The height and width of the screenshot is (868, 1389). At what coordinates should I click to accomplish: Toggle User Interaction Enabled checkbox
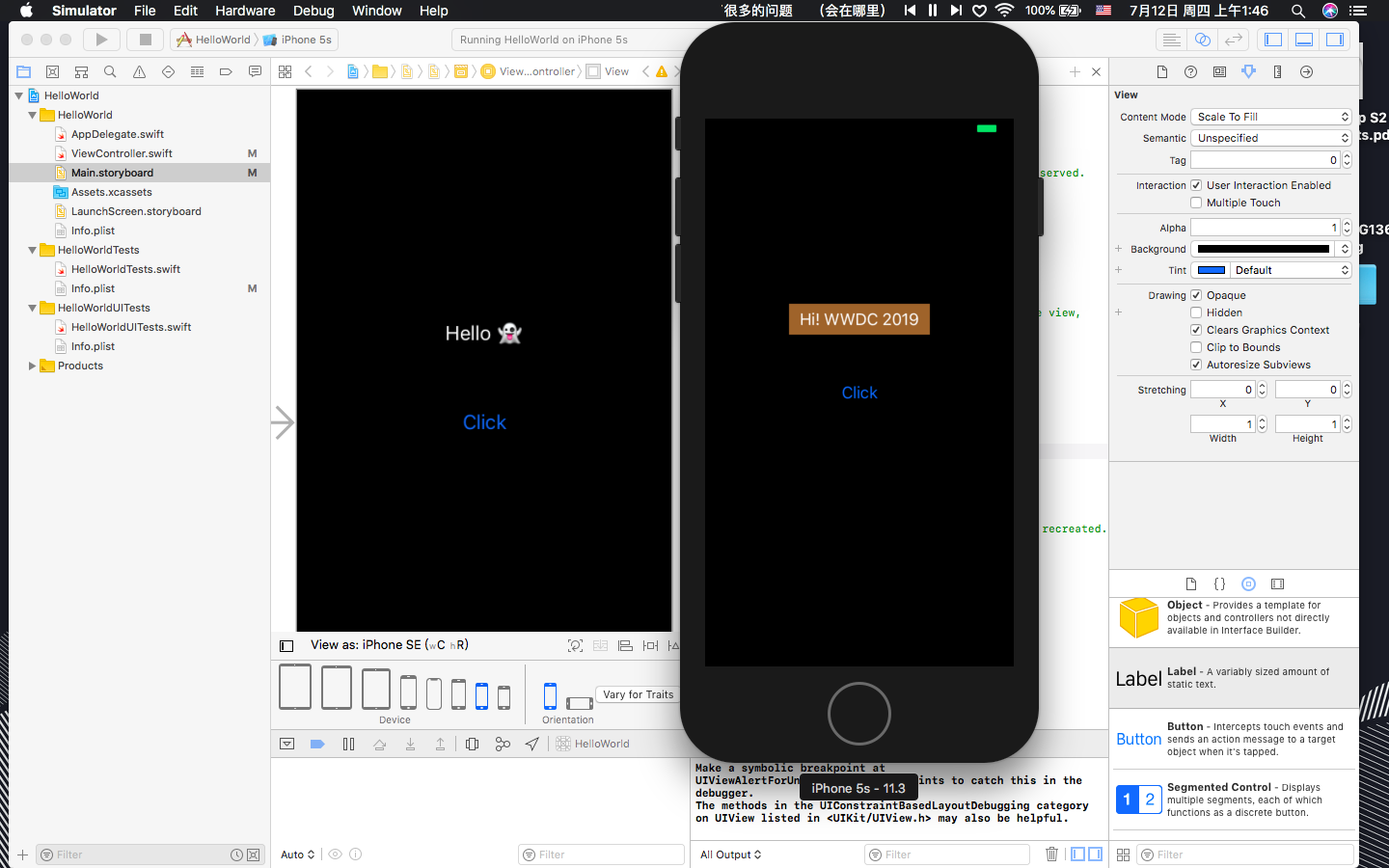point(1196,185)
